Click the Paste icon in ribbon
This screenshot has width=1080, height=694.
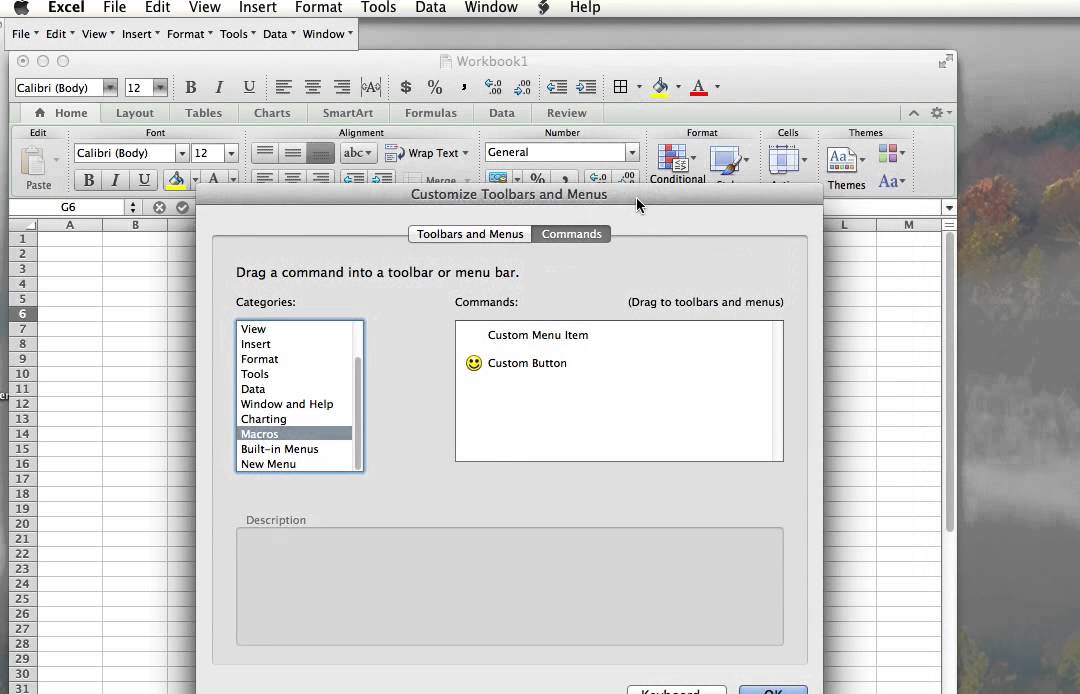click(x=34, y=162)
